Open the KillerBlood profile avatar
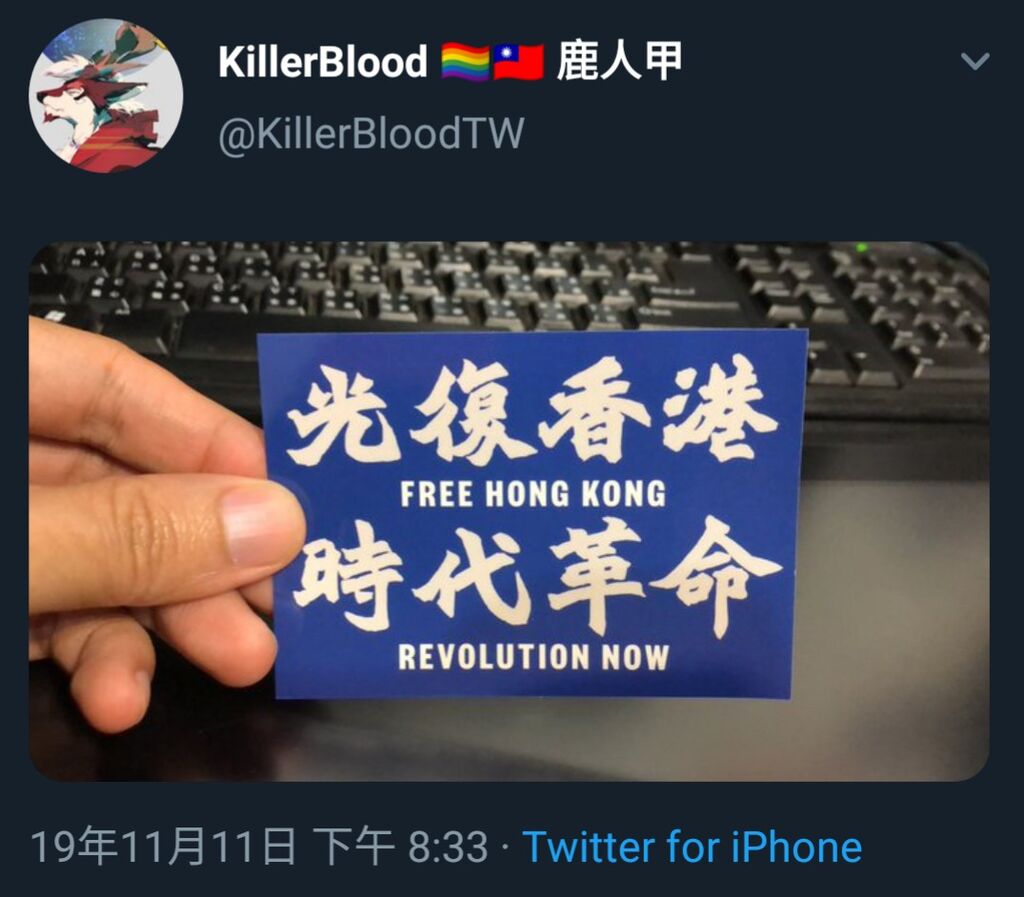The image size is (1024, 897). tap(106, 96)
